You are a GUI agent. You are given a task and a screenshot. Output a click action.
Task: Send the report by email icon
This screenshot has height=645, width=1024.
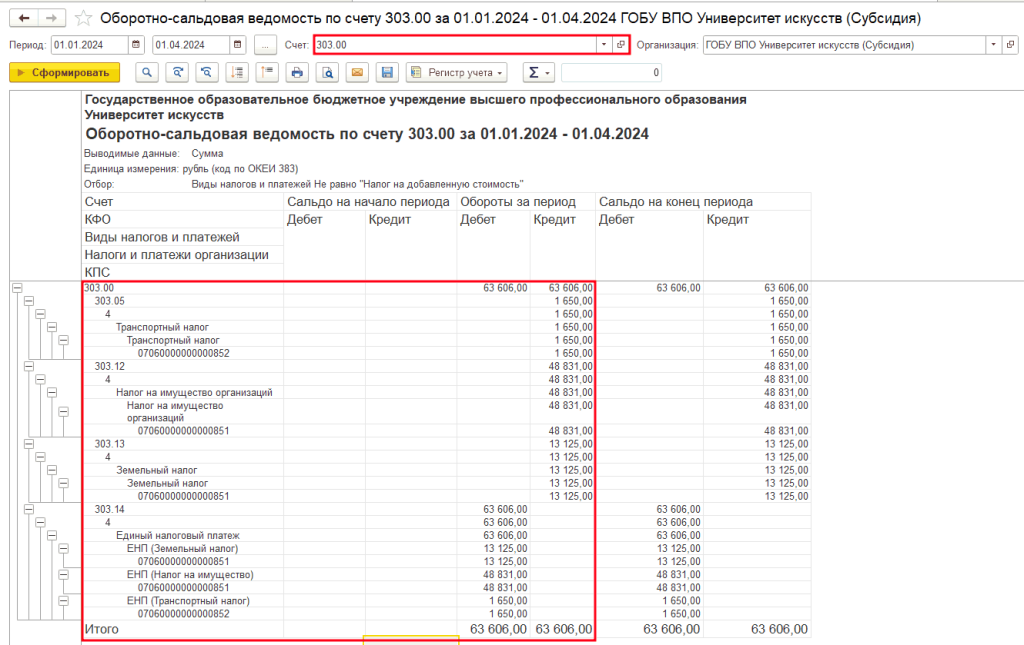pyautogui.click(x=357, y=72)
